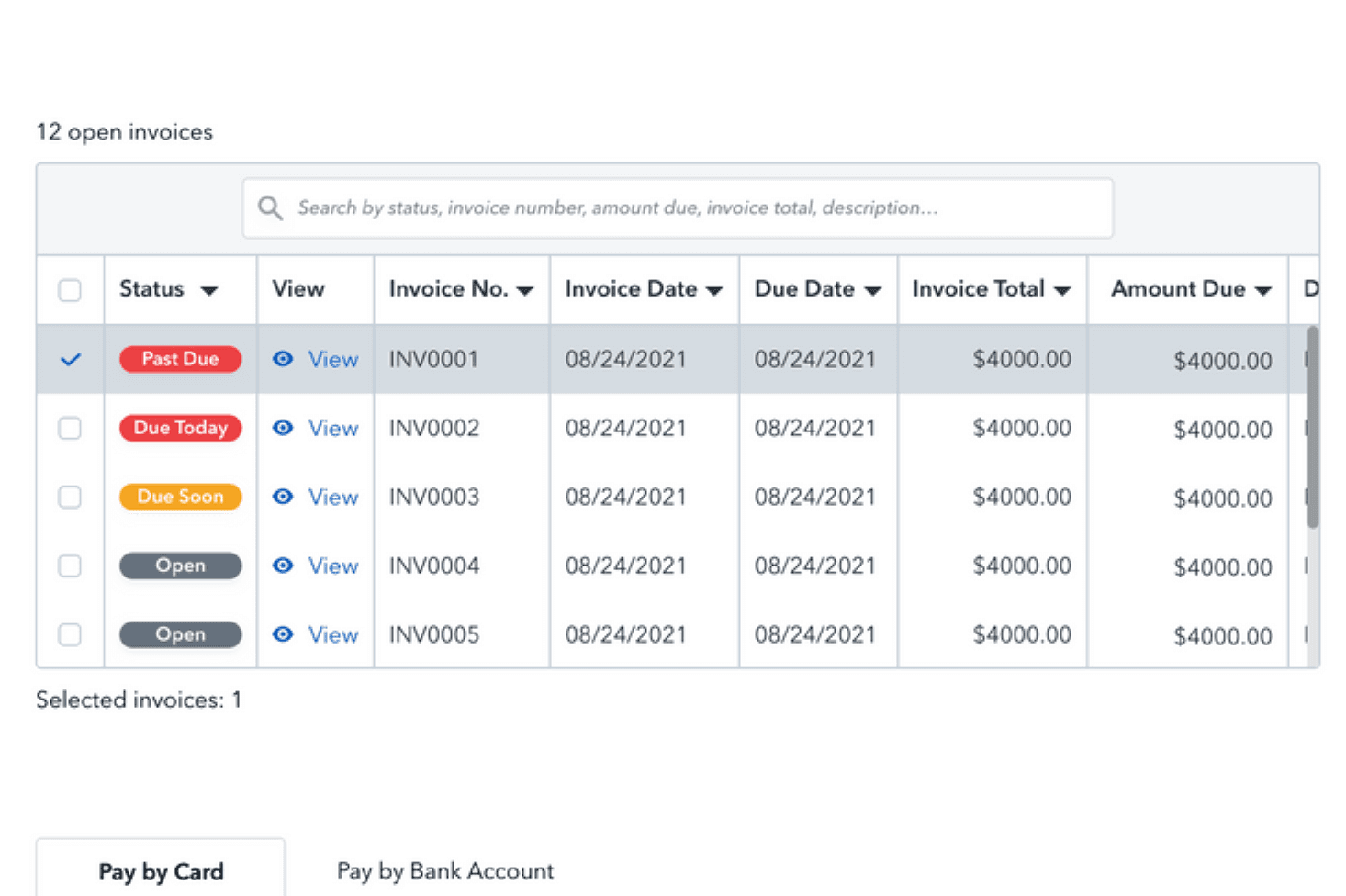Screen dimensions: 1346x896
Task: Click the eye icon for INV0001
Action: [283, 359]
